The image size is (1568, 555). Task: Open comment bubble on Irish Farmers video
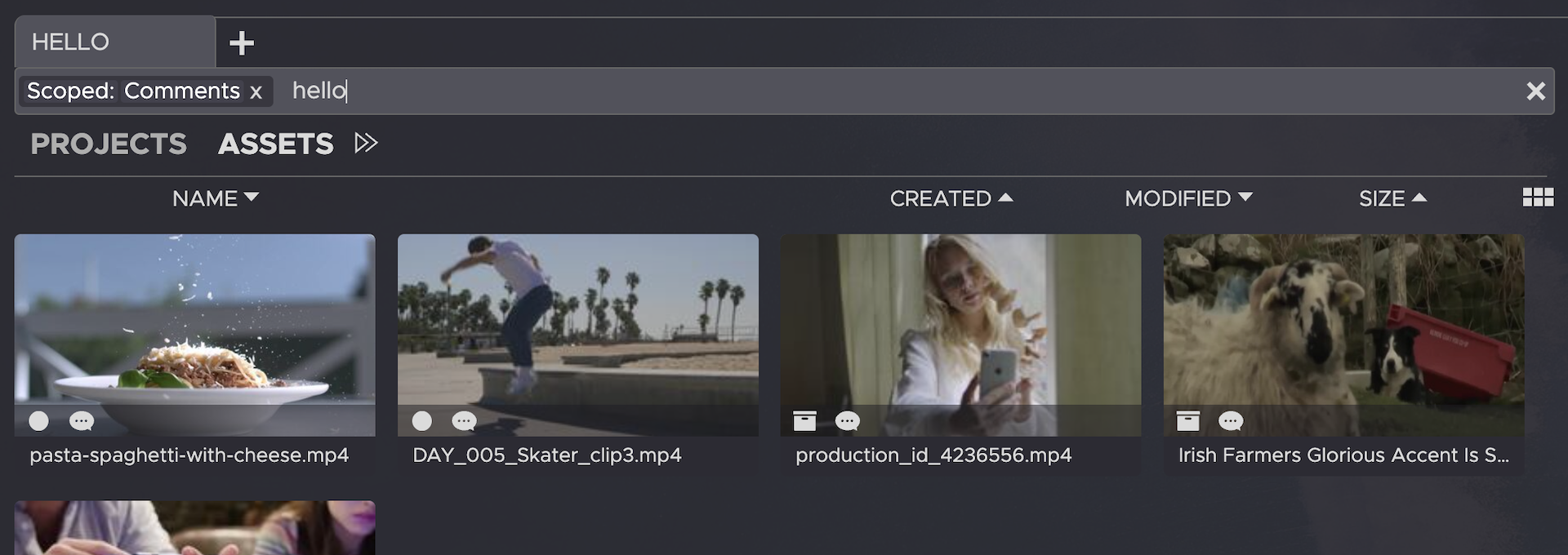point(1231,421)
